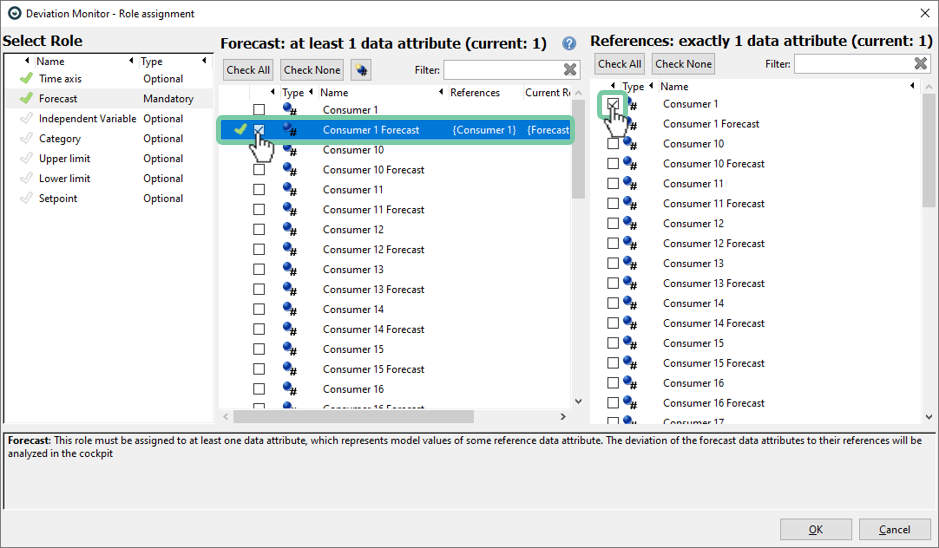Screen dimensions: 939x548
Task: Check Consumer 15 checkbox in References list
Action: coord(613,343)
